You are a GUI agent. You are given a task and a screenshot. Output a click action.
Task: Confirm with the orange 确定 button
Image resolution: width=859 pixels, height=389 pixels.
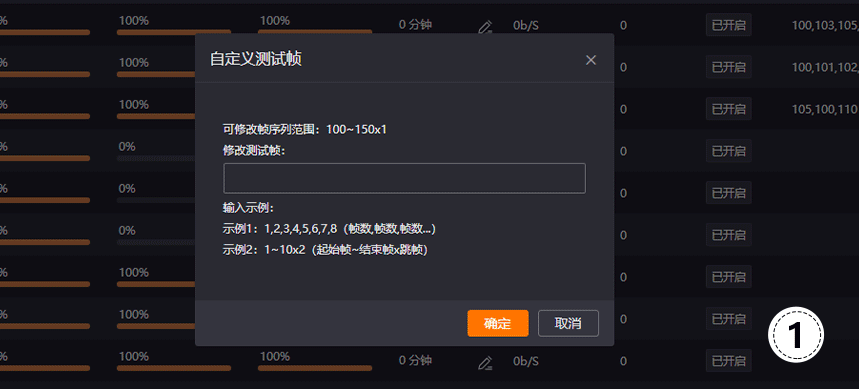coord(497,323)
